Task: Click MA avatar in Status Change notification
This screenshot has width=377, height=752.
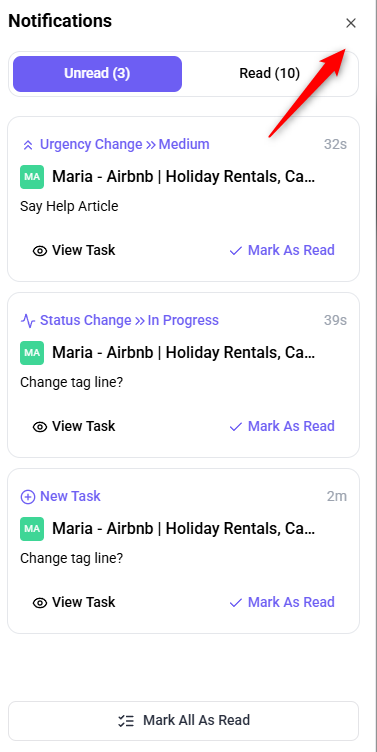Action: click(32, 353)
